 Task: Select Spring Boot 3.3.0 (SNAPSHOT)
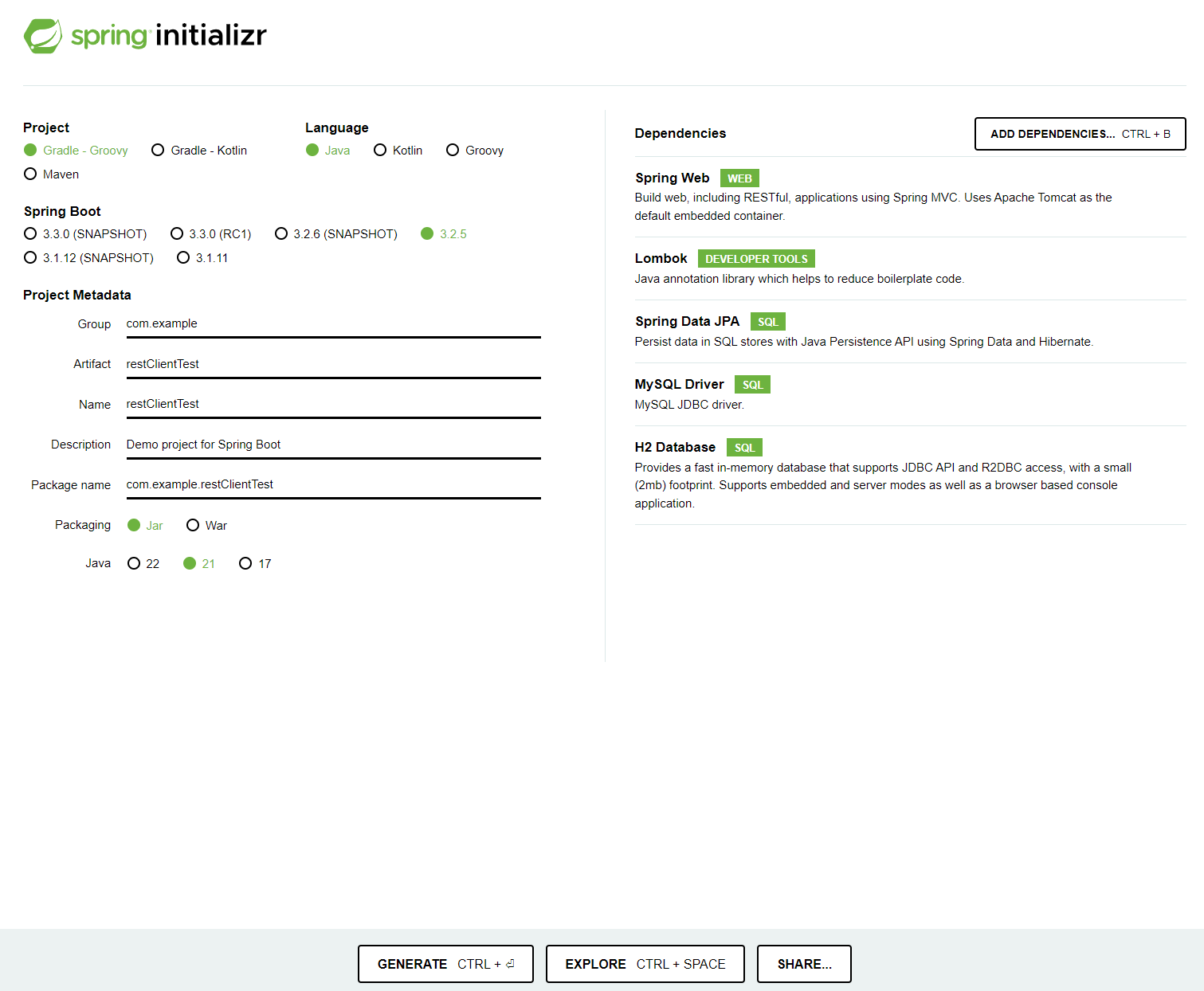click(85, 233)
